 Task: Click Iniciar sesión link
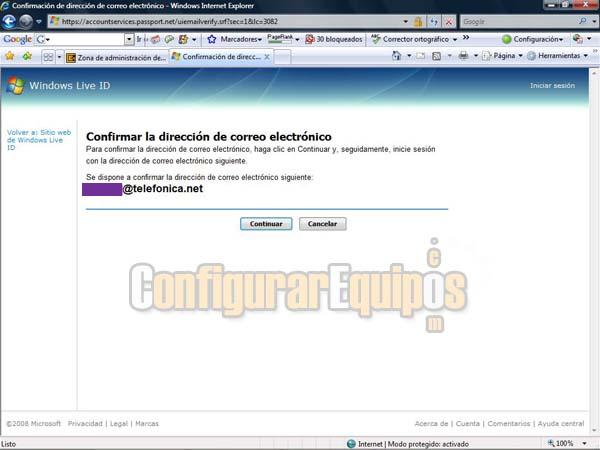[x=552, y=85]
